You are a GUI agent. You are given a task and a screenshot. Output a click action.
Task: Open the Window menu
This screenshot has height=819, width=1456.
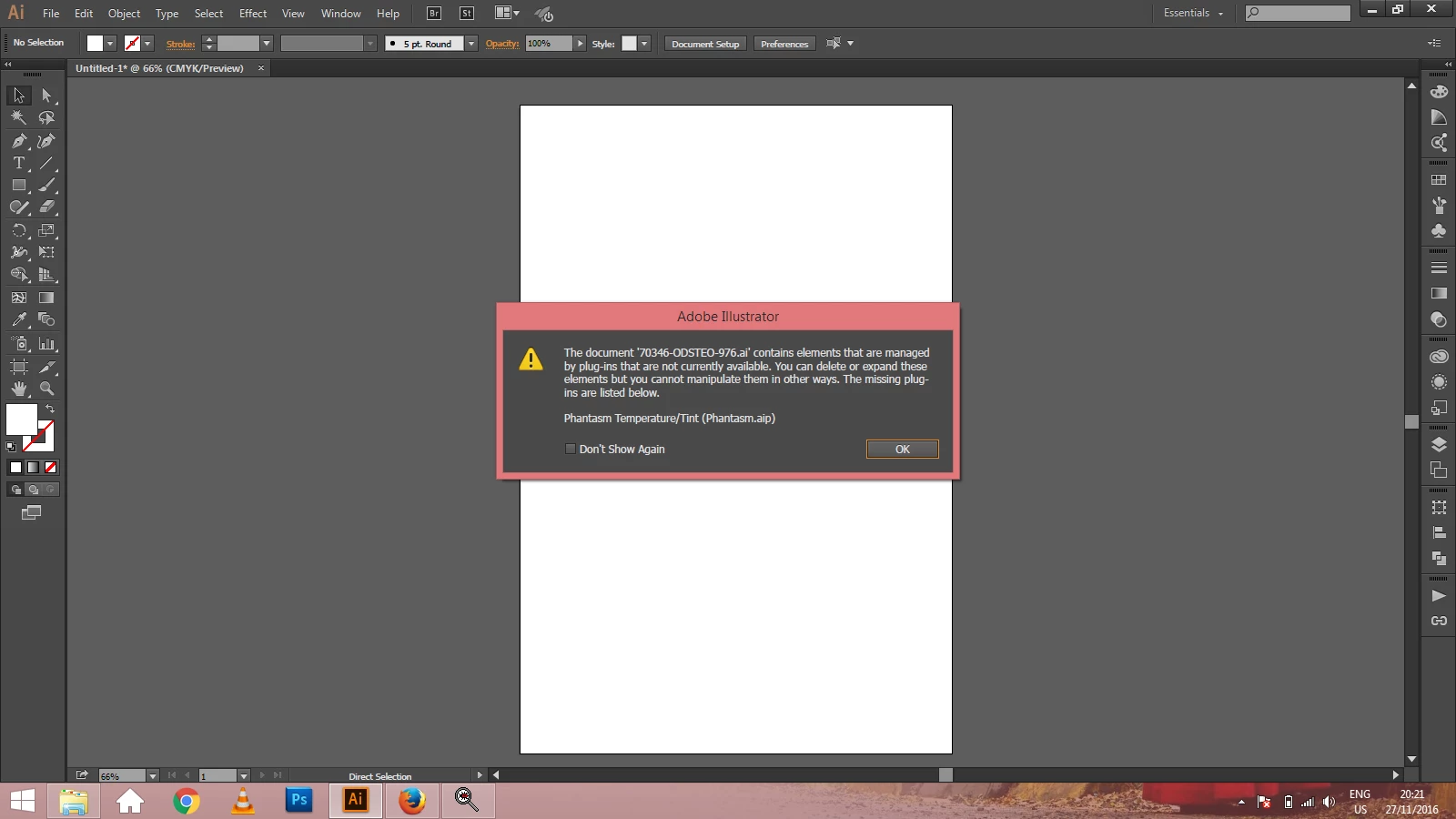point(341,14)
